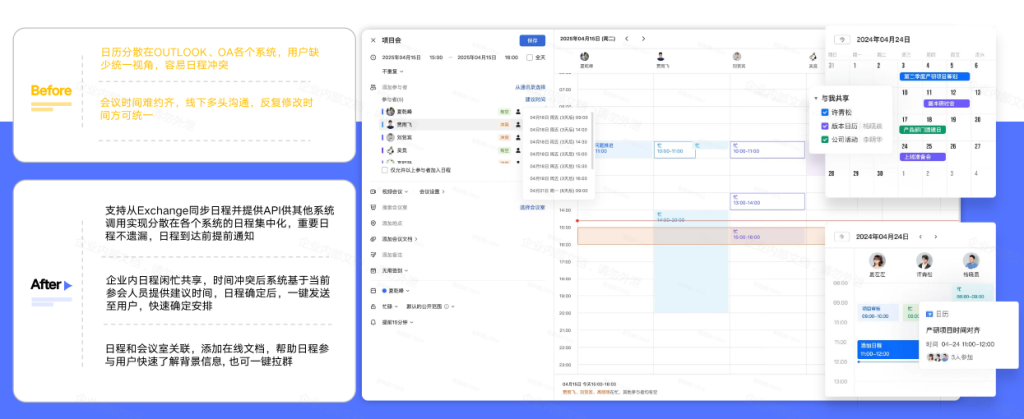Open the calendar owner name dropdown

click(399, 290)
